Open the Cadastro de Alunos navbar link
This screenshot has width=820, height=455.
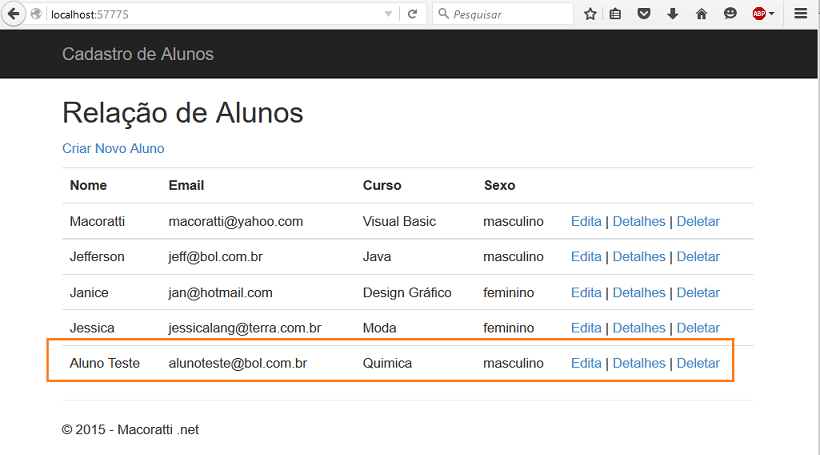(138, 54)
